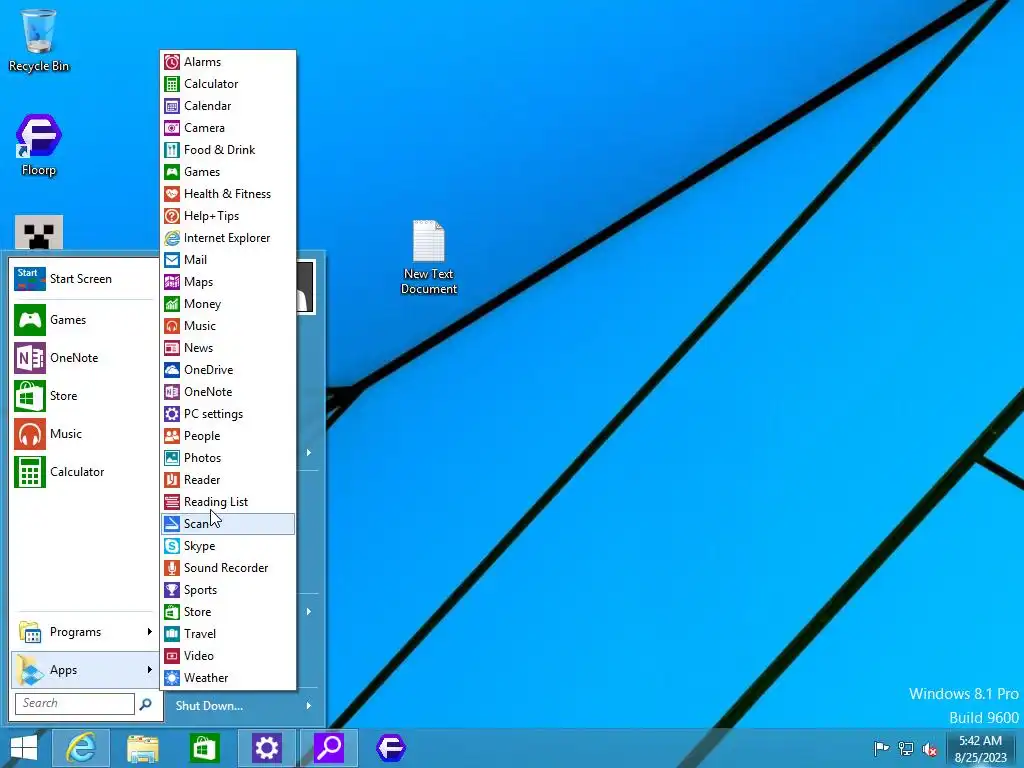Open Games in the Apps submenu
The height and width of the screenshot is (768, 1024).
(x=228, y=172)
